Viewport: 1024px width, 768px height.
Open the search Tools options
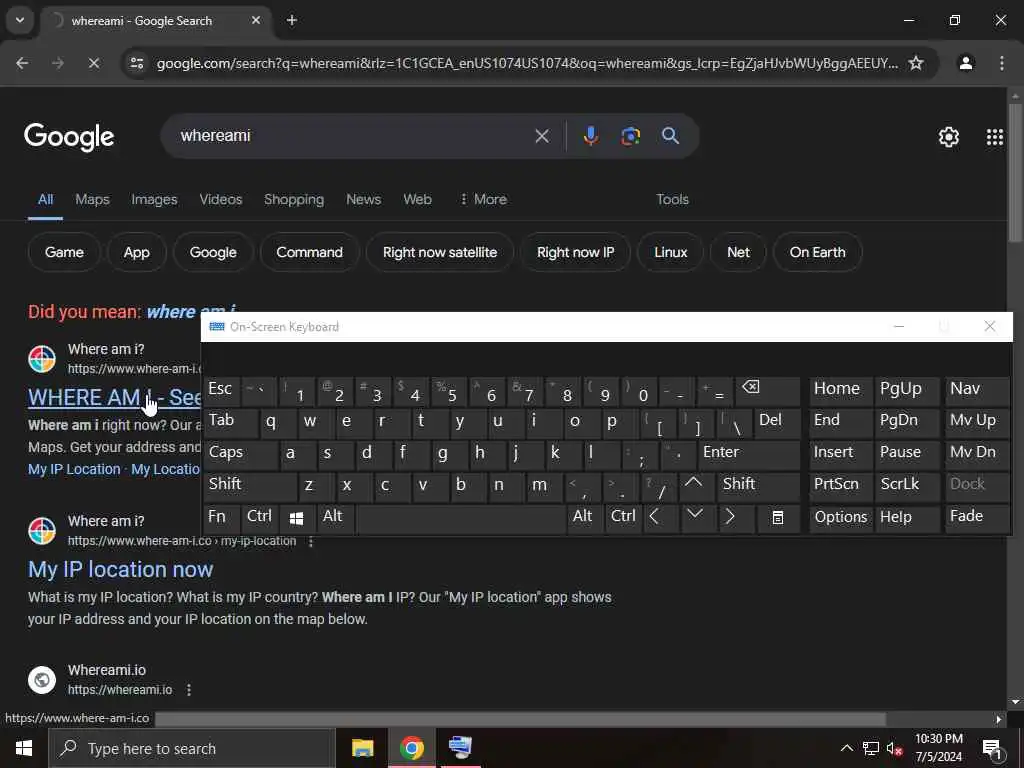tap(672, 199)
